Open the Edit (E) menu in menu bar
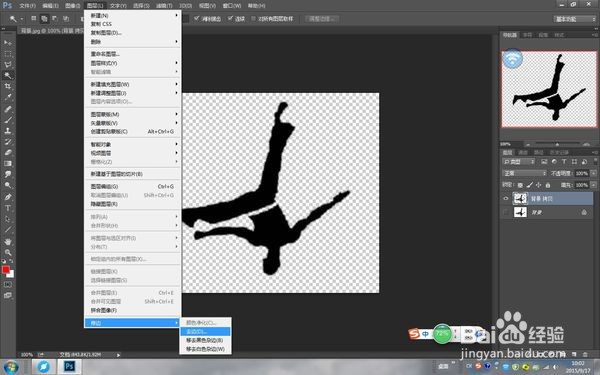 [x=50, y=5]
